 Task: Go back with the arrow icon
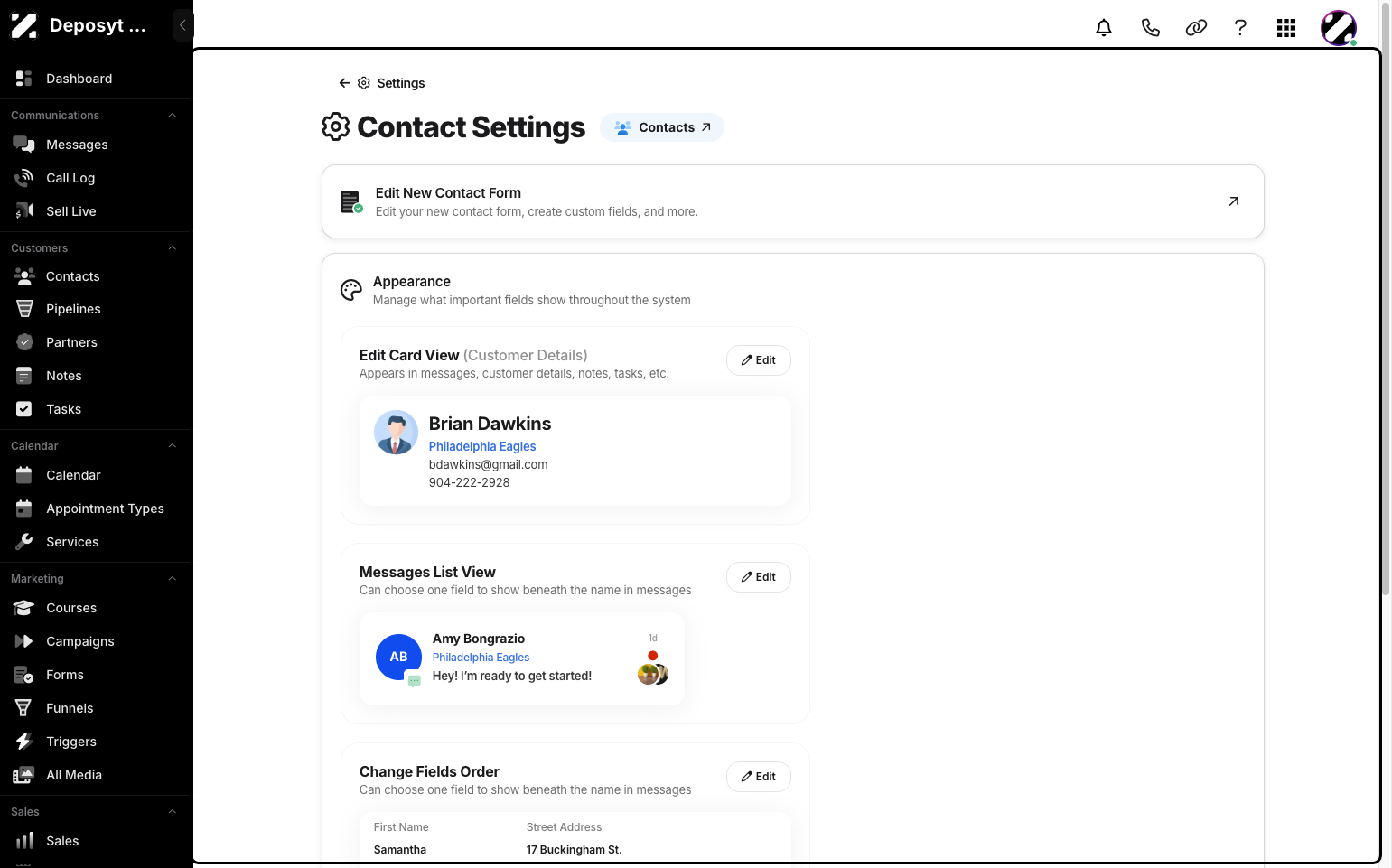344,83
